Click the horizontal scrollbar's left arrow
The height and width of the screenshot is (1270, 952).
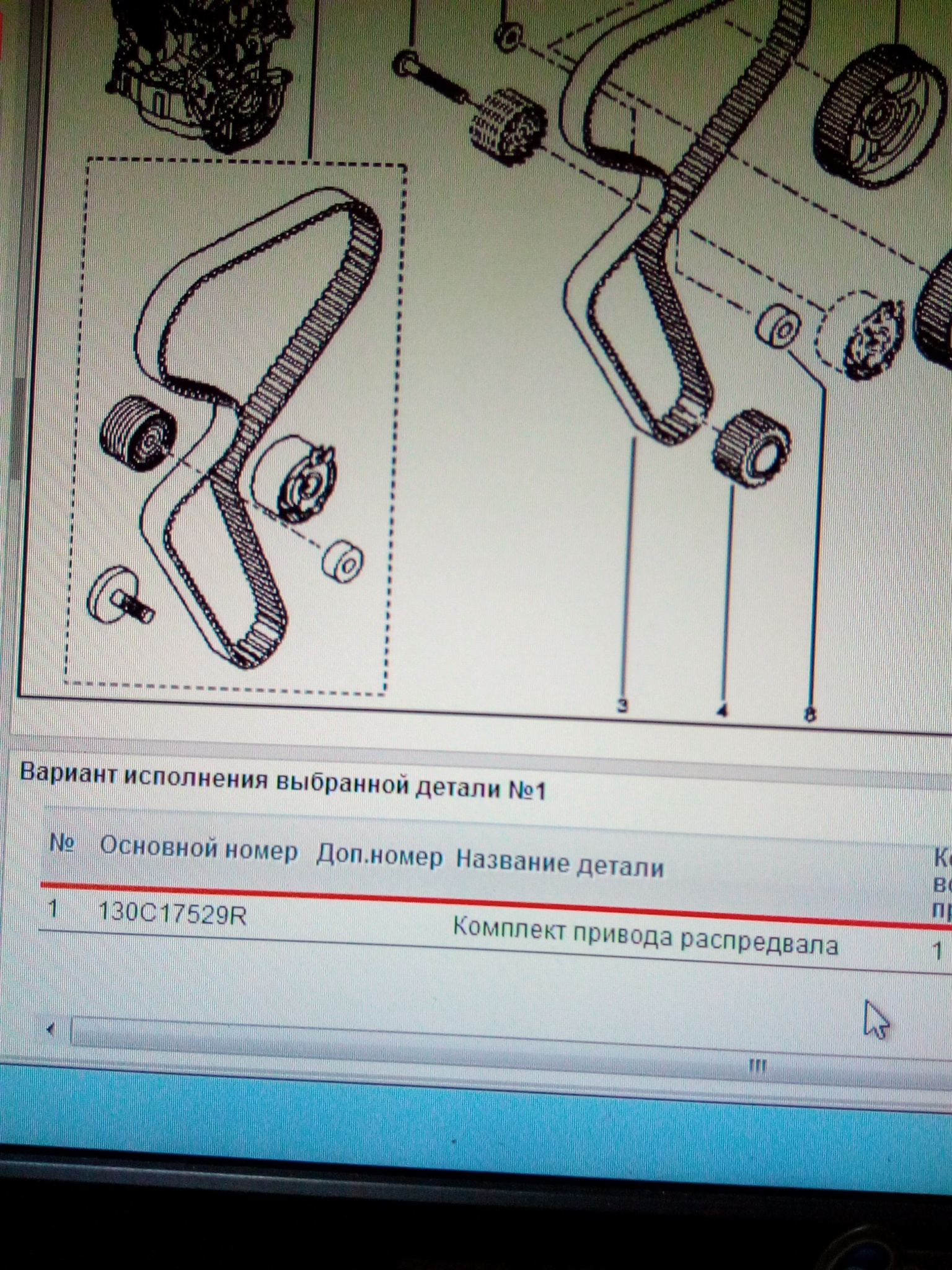[51, 1030]
